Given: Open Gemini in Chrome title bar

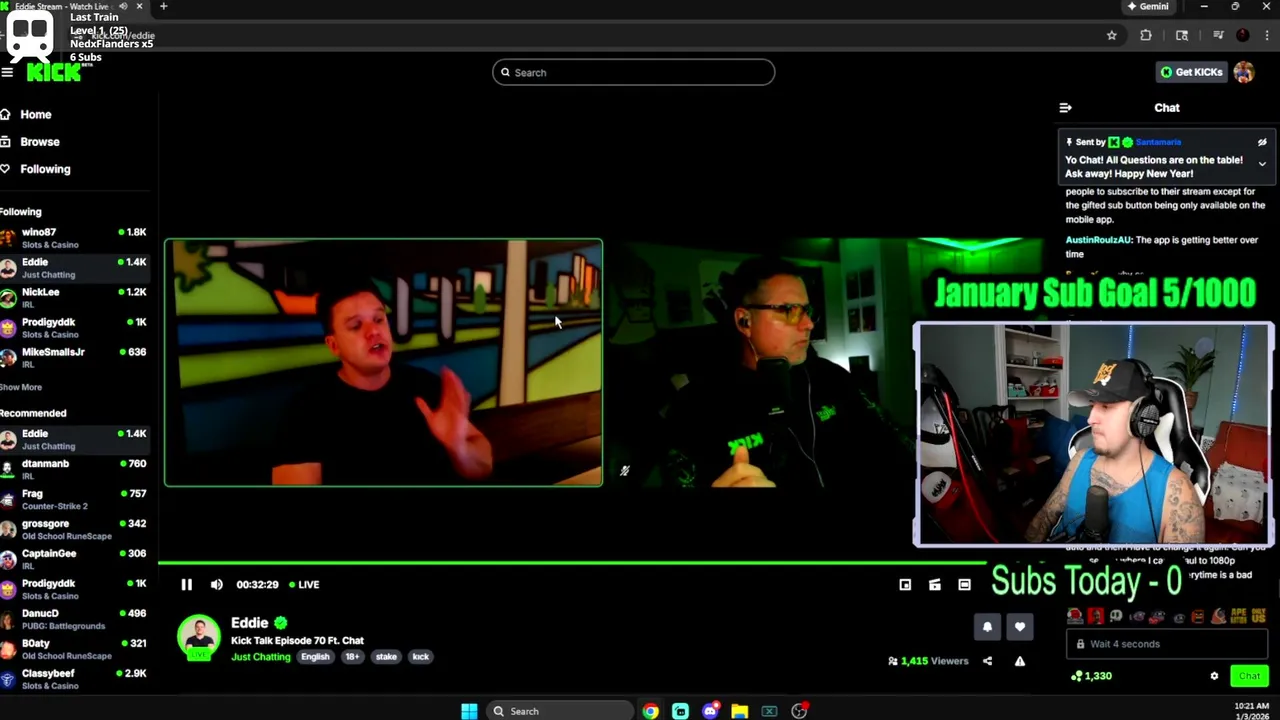Looking at the screenshot, I should tap(1148, 6).
